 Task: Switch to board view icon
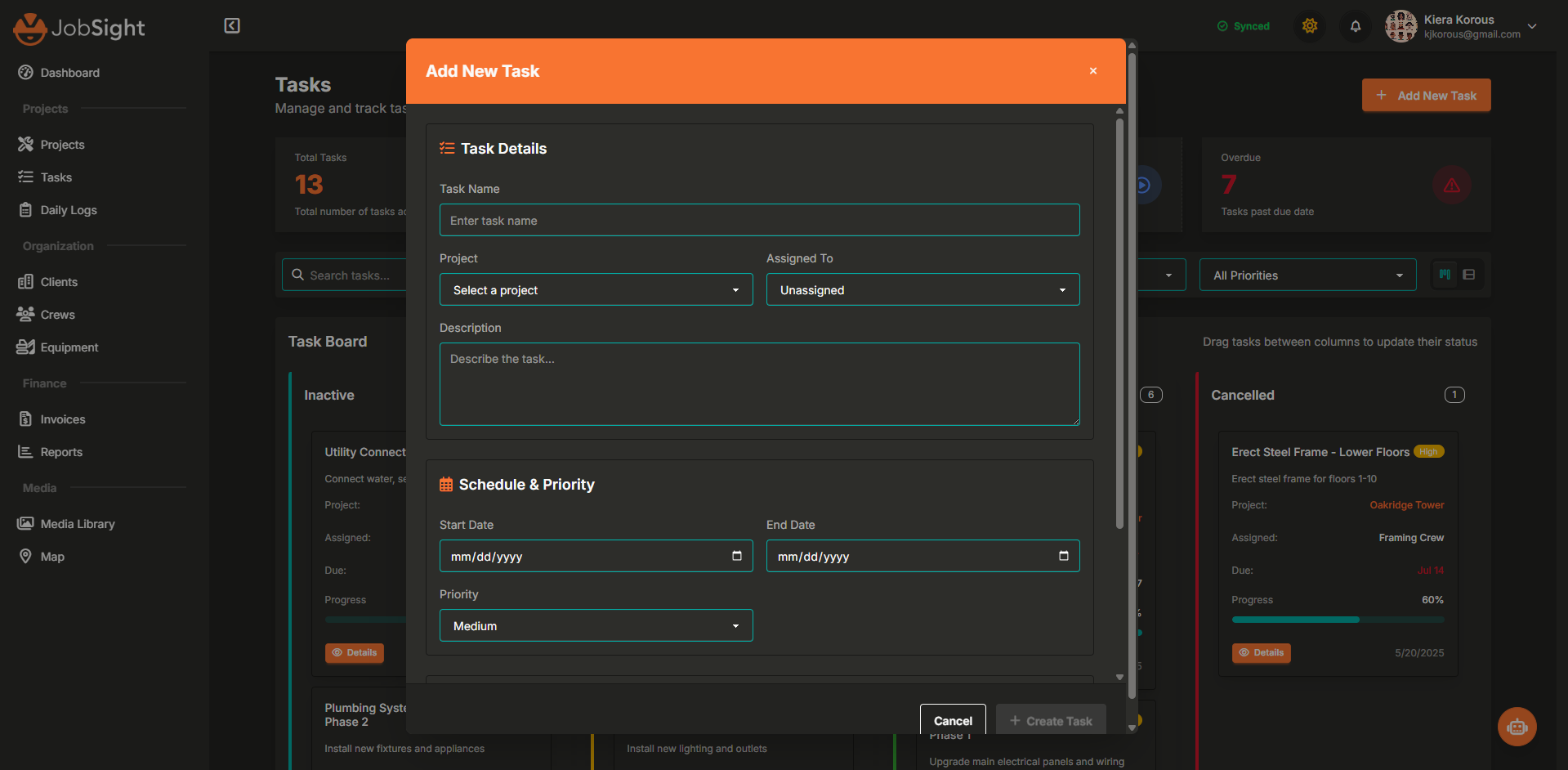(1445, 275)
